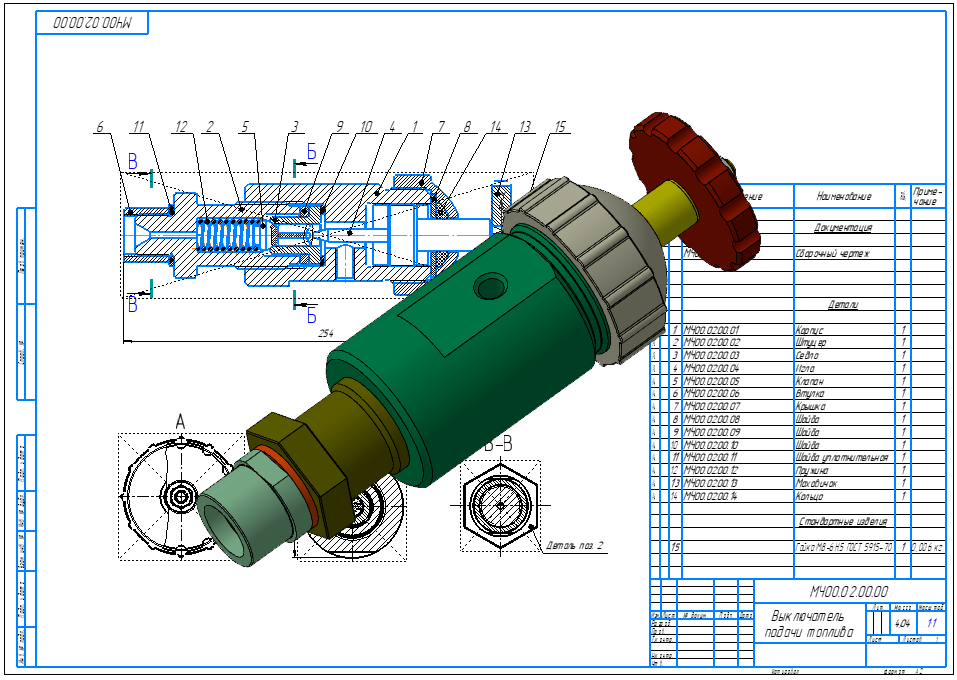Click designation code 'МЧ00.02.00.06'
The width and height of the screenshot is (957, 680).
click(x=712, y=394)
